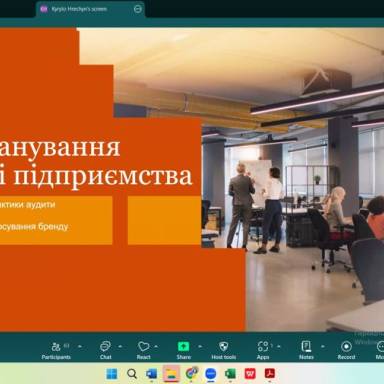The image size is (384, 384).
Task: Open Adobe Acrobat from the taskbar
Action: click(270, 374)
